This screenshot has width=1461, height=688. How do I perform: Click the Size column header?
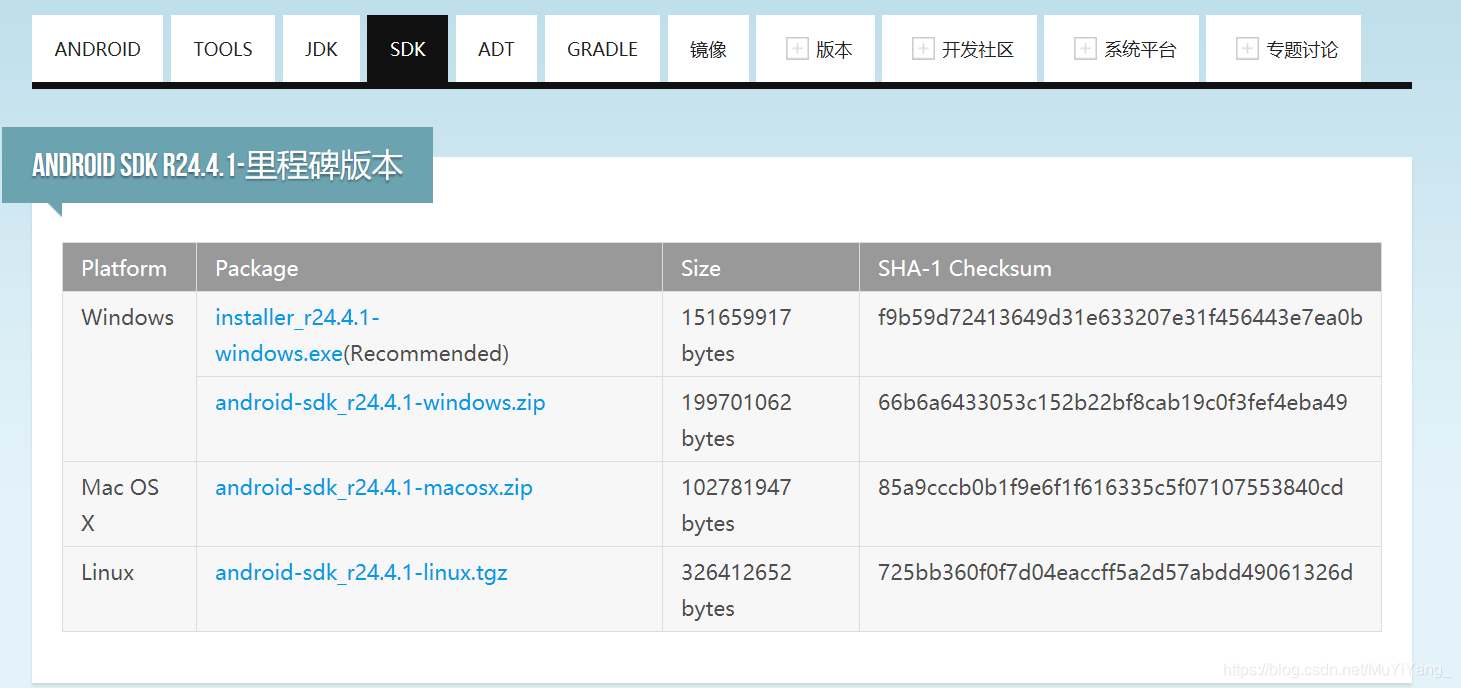760,268
